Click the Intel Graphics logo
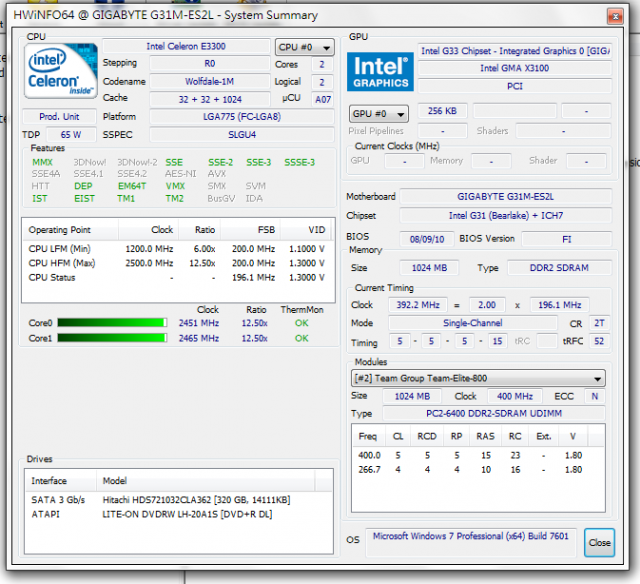The image size is (640, 584). pyautogui.click(x=380, y=71)
